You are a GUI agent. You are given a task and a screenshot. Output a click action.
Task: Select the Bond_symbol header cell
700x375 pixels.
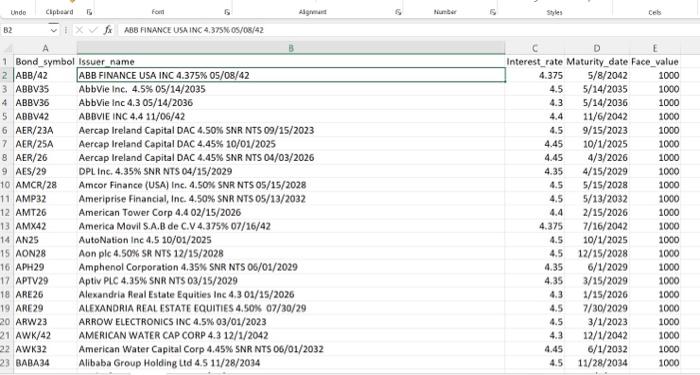click(45, 62)
